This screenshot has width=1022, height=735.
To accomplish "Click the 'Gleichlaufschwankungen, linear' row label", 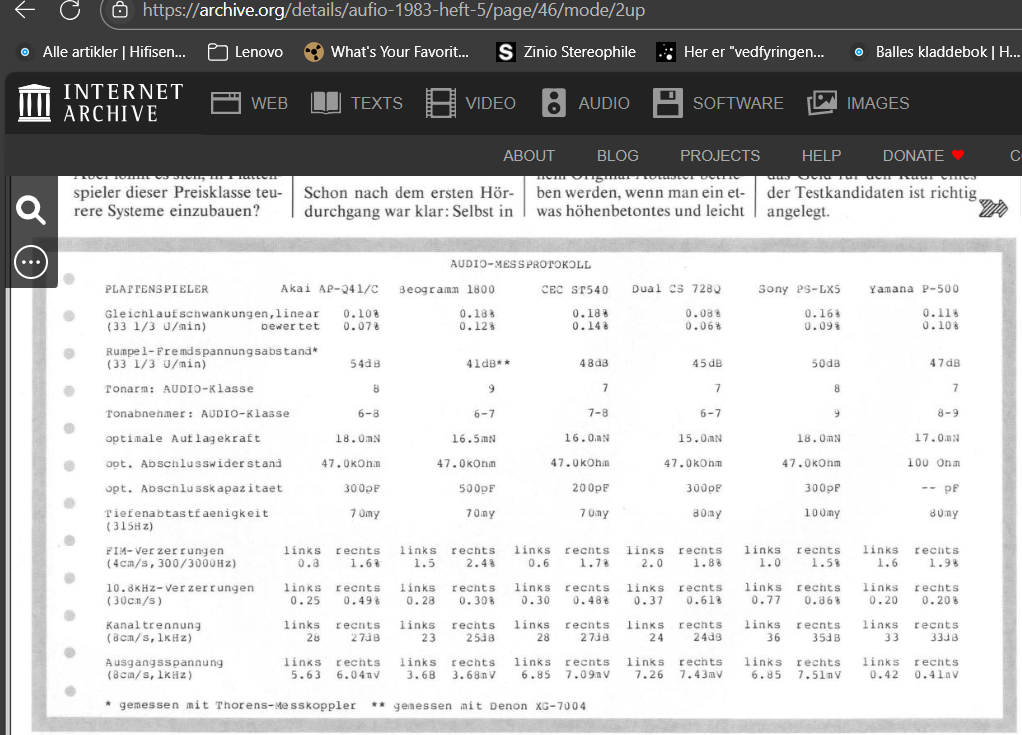I will (212, 313).
